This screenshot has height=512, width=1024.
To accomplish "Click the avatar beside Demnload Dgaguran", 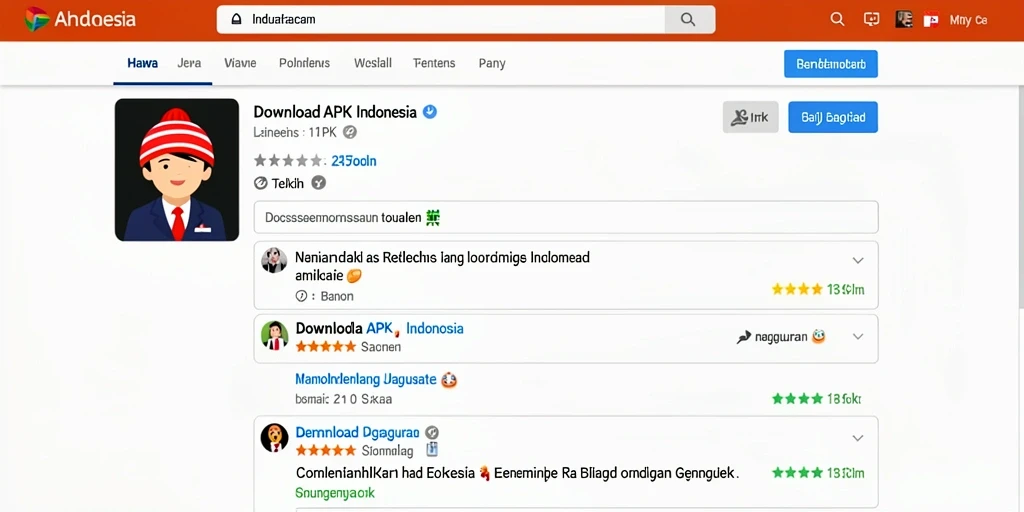I will [274, 437].
